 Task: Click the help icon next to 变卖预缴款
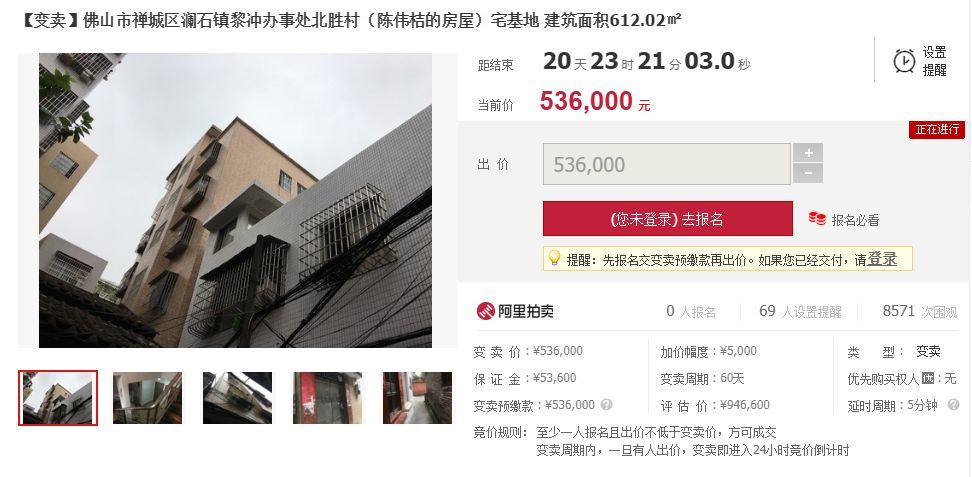(x=606, y=404)
